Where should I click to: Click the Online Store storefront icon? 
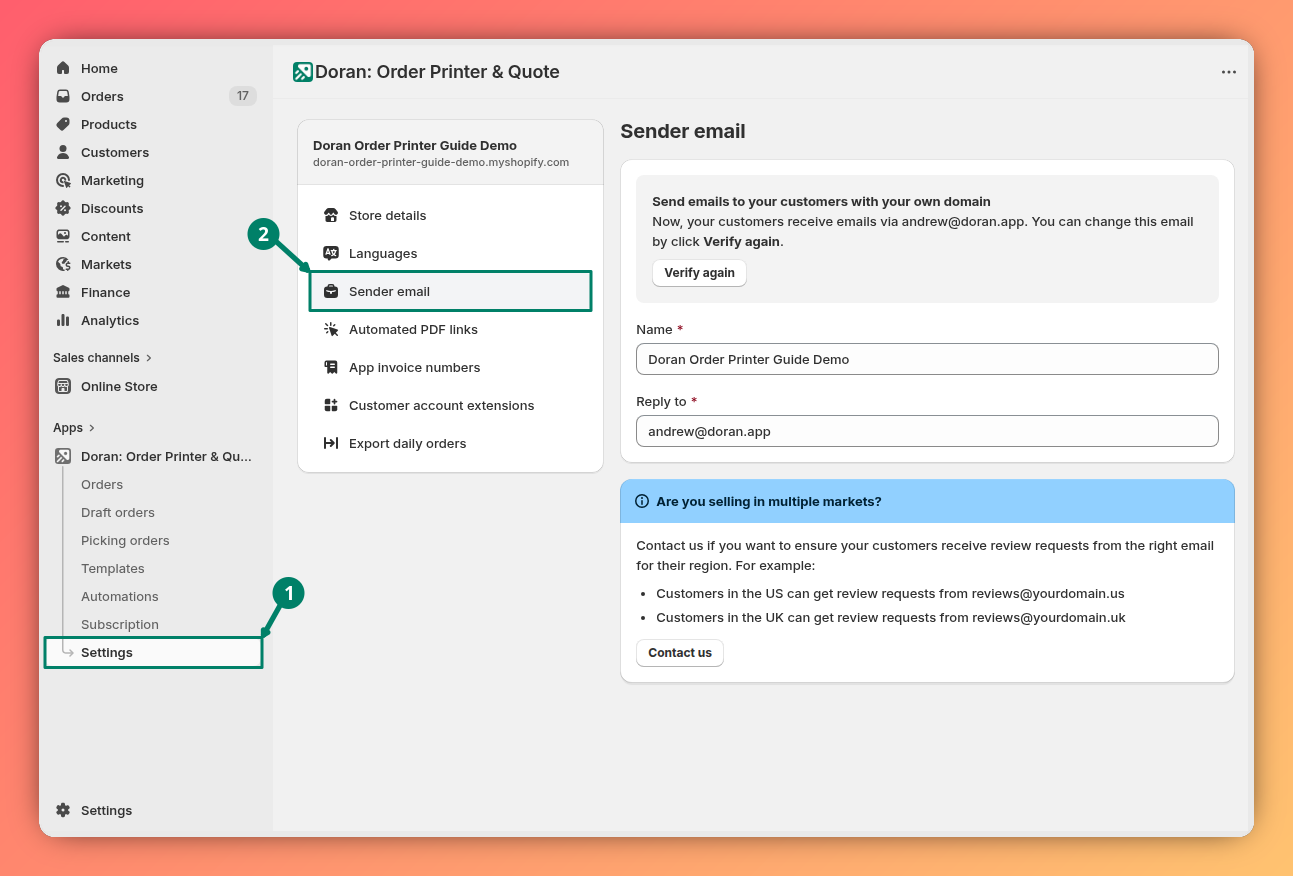[x=63, y=386]
